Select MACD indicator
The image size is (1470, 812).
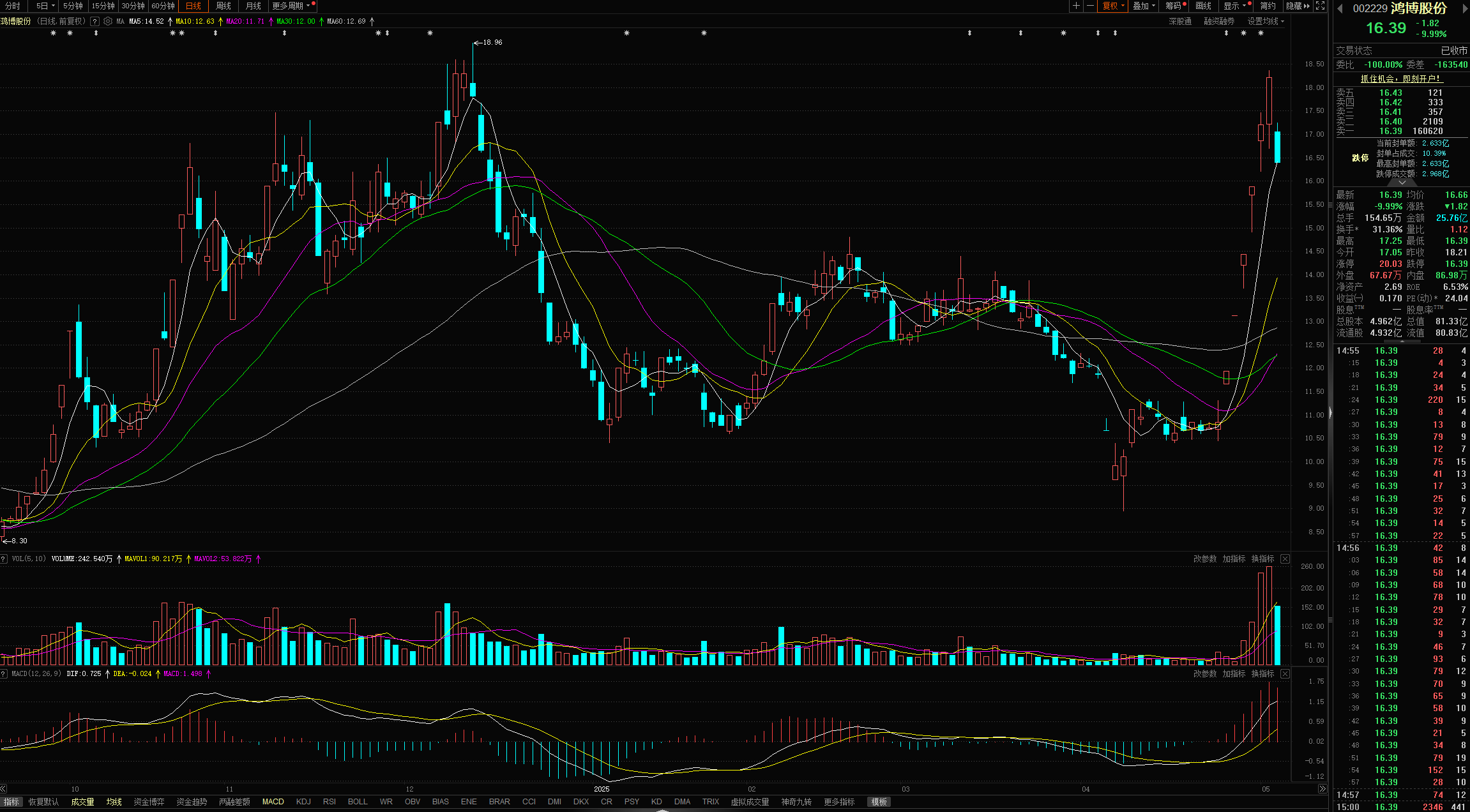(273, 802)
